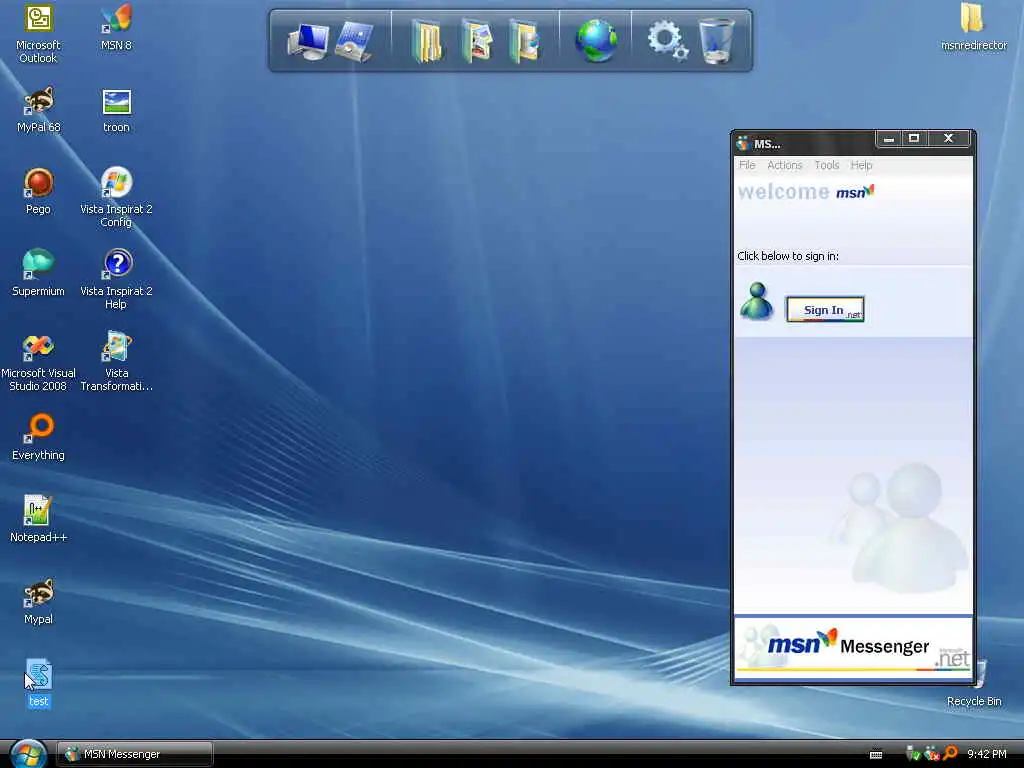Click the green checkmark device tray icon

(913, 754)
